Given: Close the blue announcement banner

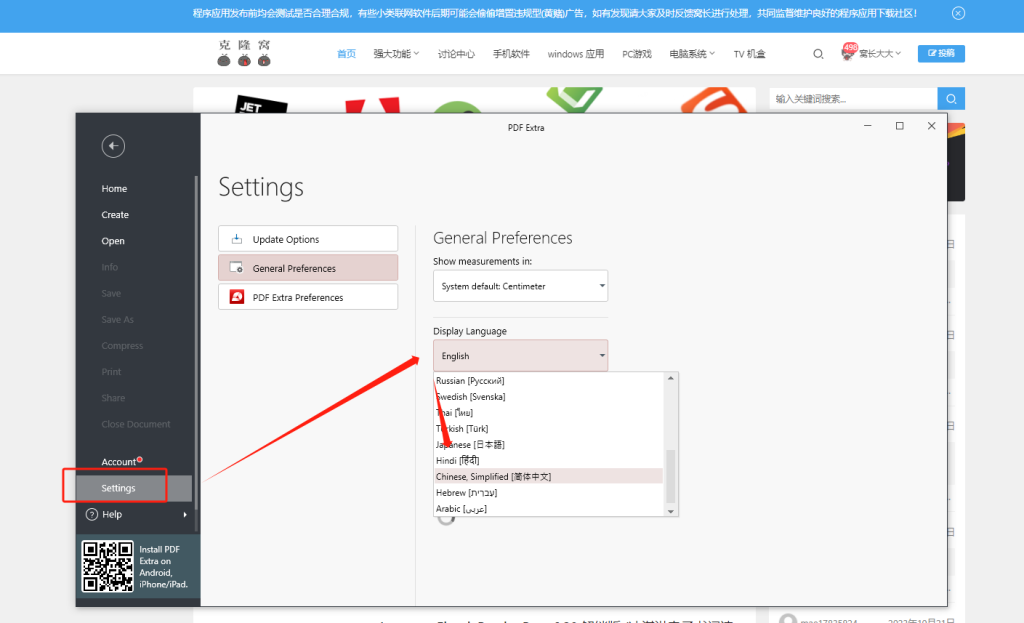Looking at the screenshot, I should click(958, 13).
